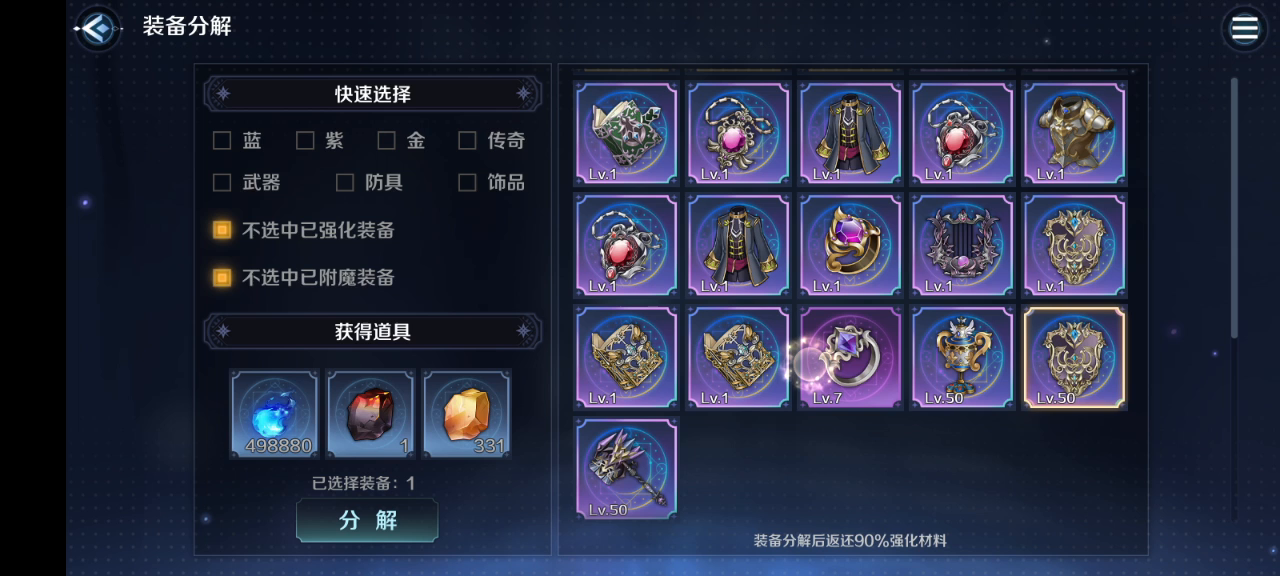Click the 分解 button

pos(367,520)
